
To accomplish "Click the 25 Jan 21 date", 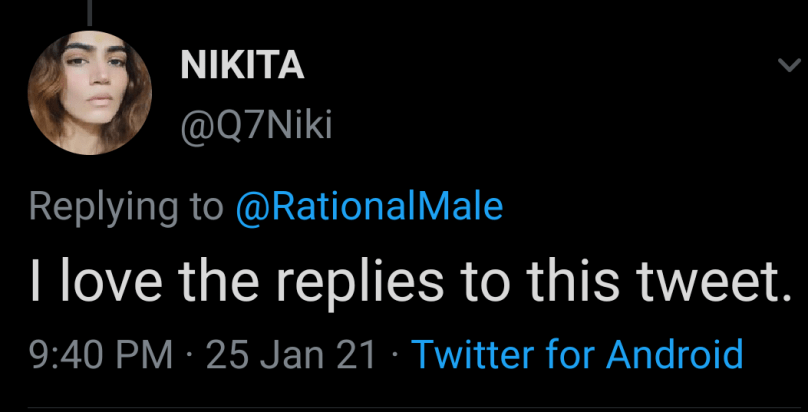I will click(292, 354).
